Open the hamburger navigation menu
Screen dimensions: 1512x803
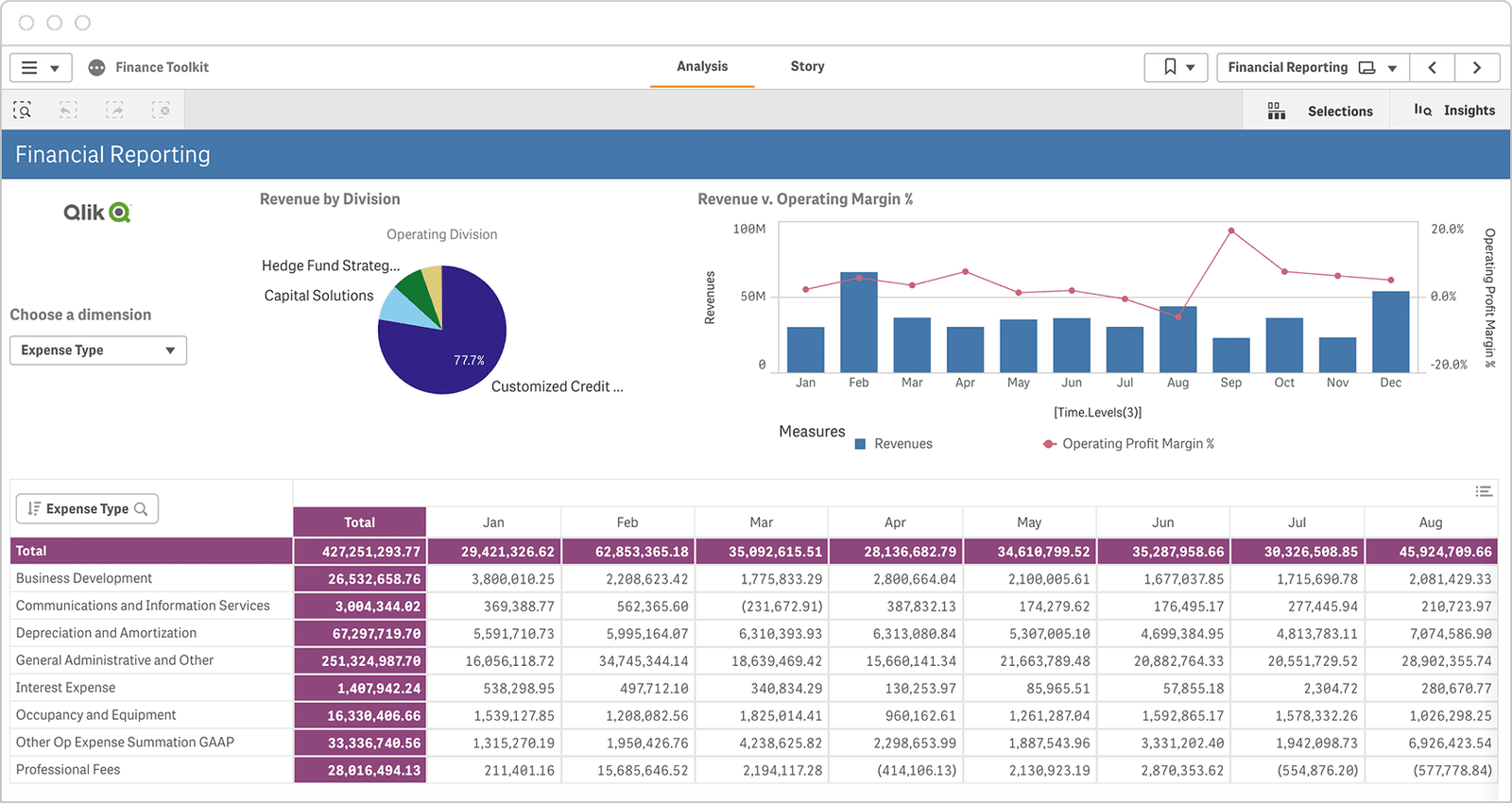pos(29,68)
